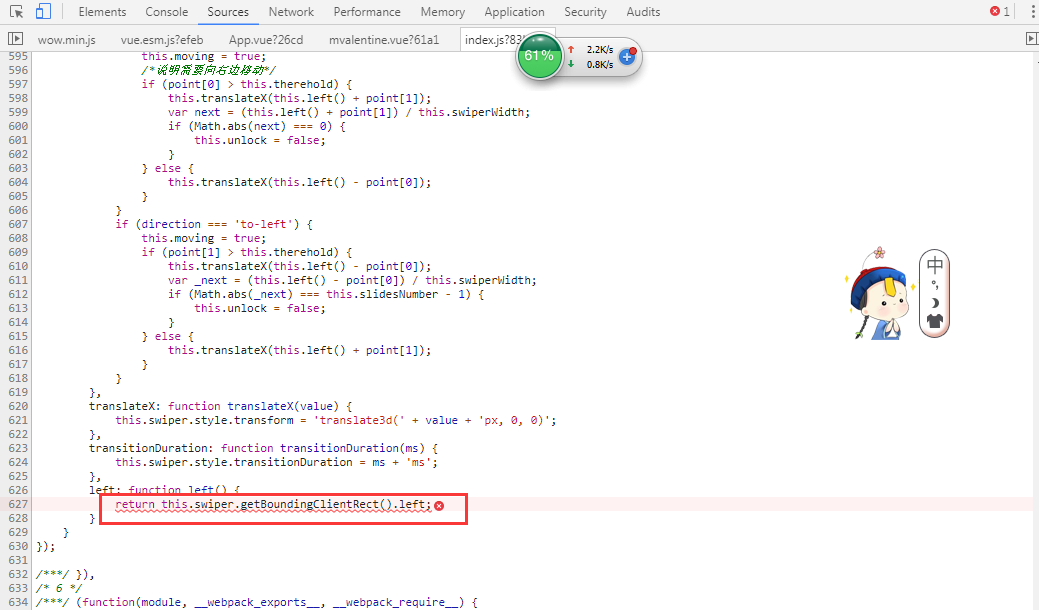Click the red upload speed arrow
The height and width of the screenshot is (610, 1039).
pos(571,50)
